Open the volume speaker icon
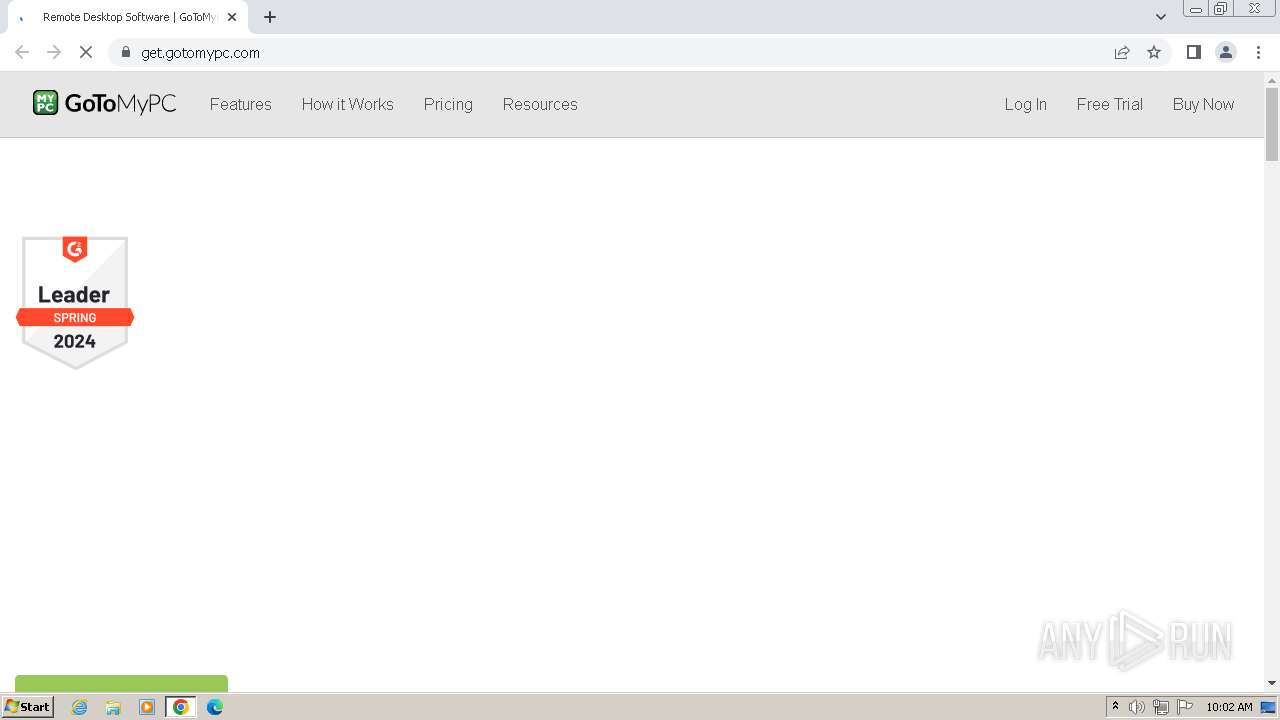This screenshot has width=1280, height=720. pyautogui.click(x=1137, y=707)
